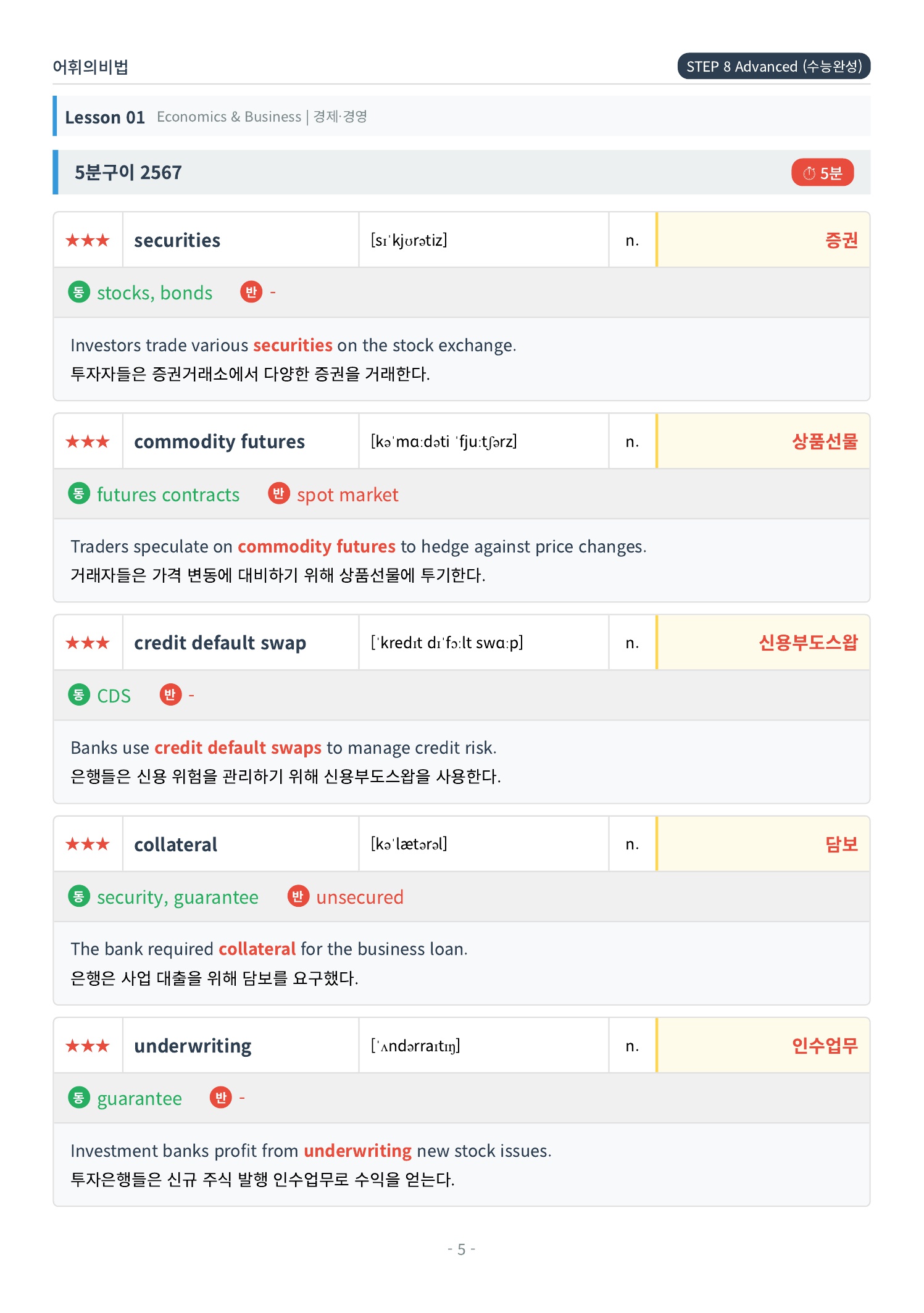This screenshot has width=924, height=1313.
Task: Click the green synonym badge beside stocks, bonds
Action: pyautogui.click(x=78, y=292)
